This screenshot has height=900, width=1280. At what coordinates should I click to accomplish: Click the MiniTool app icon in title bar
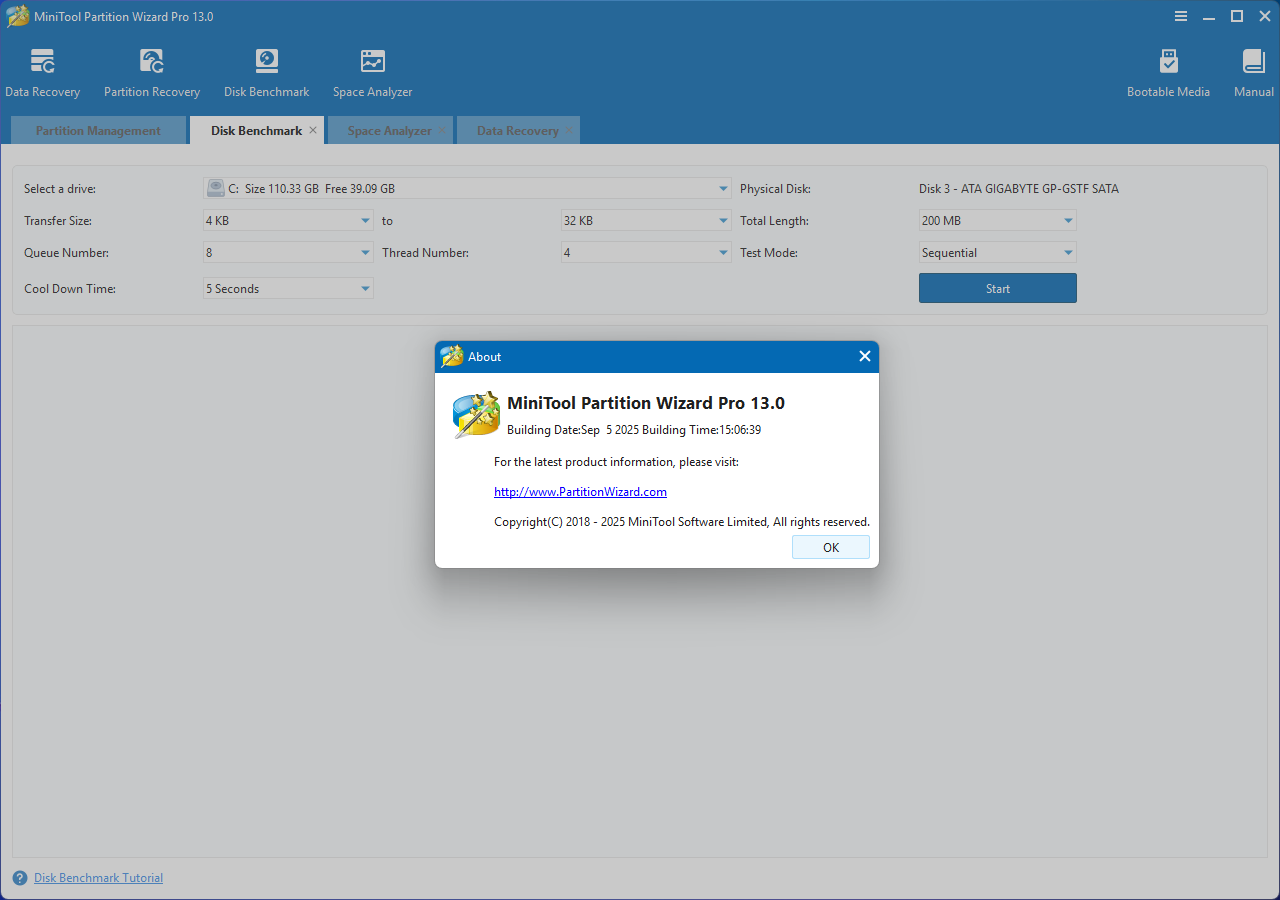(x=18, y=16)
